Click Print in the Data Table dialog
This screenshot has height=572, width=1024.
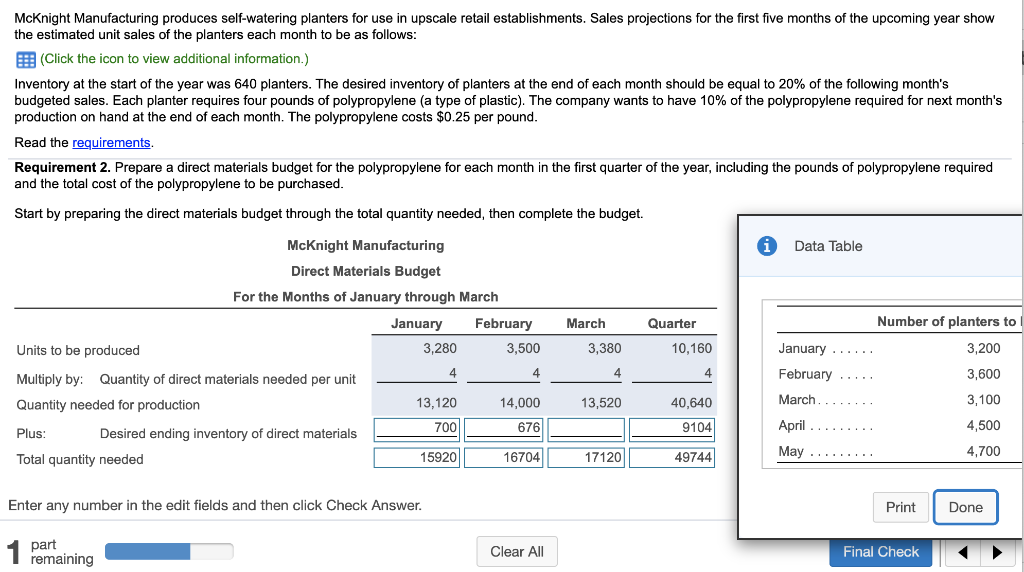pos(901,507)
